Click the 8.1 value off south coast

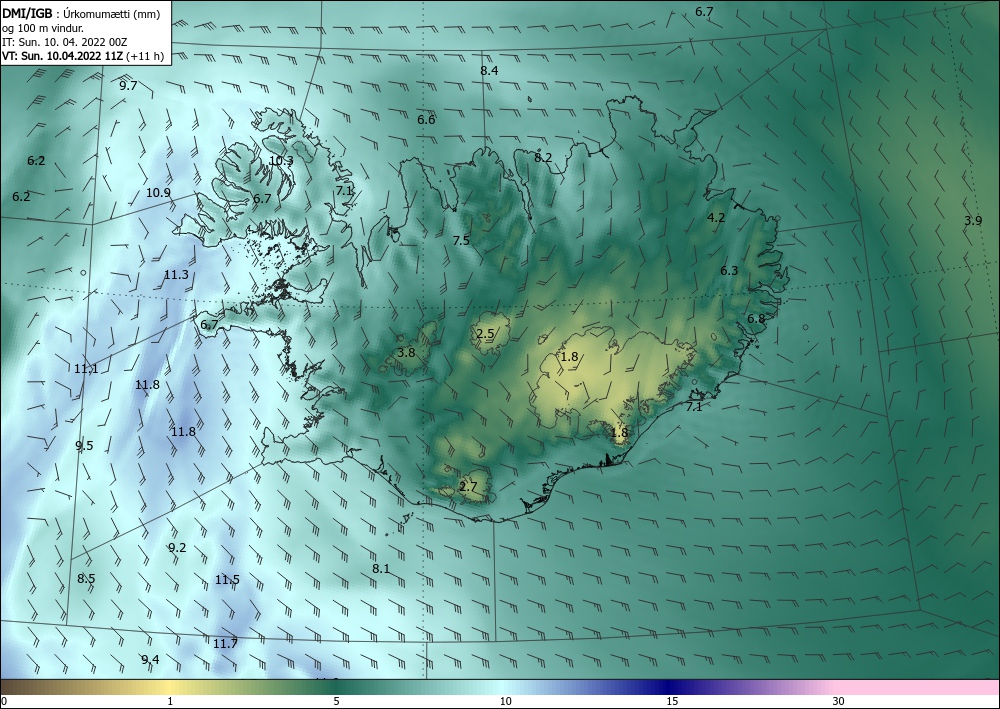click(x=381, y=568)
